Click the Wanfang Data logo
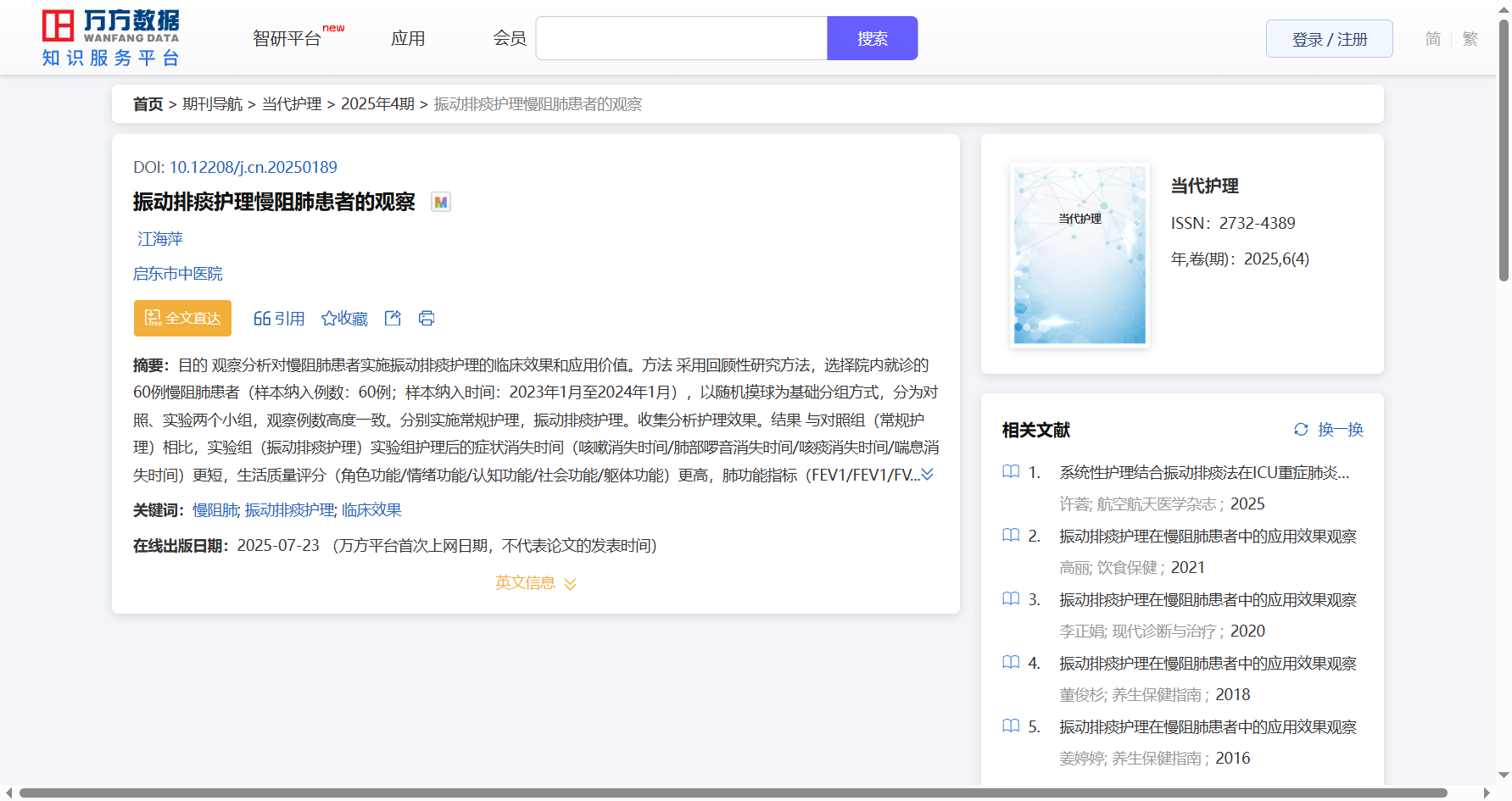The height and width of the screenshot is (801, 1512). pos(111,38)
